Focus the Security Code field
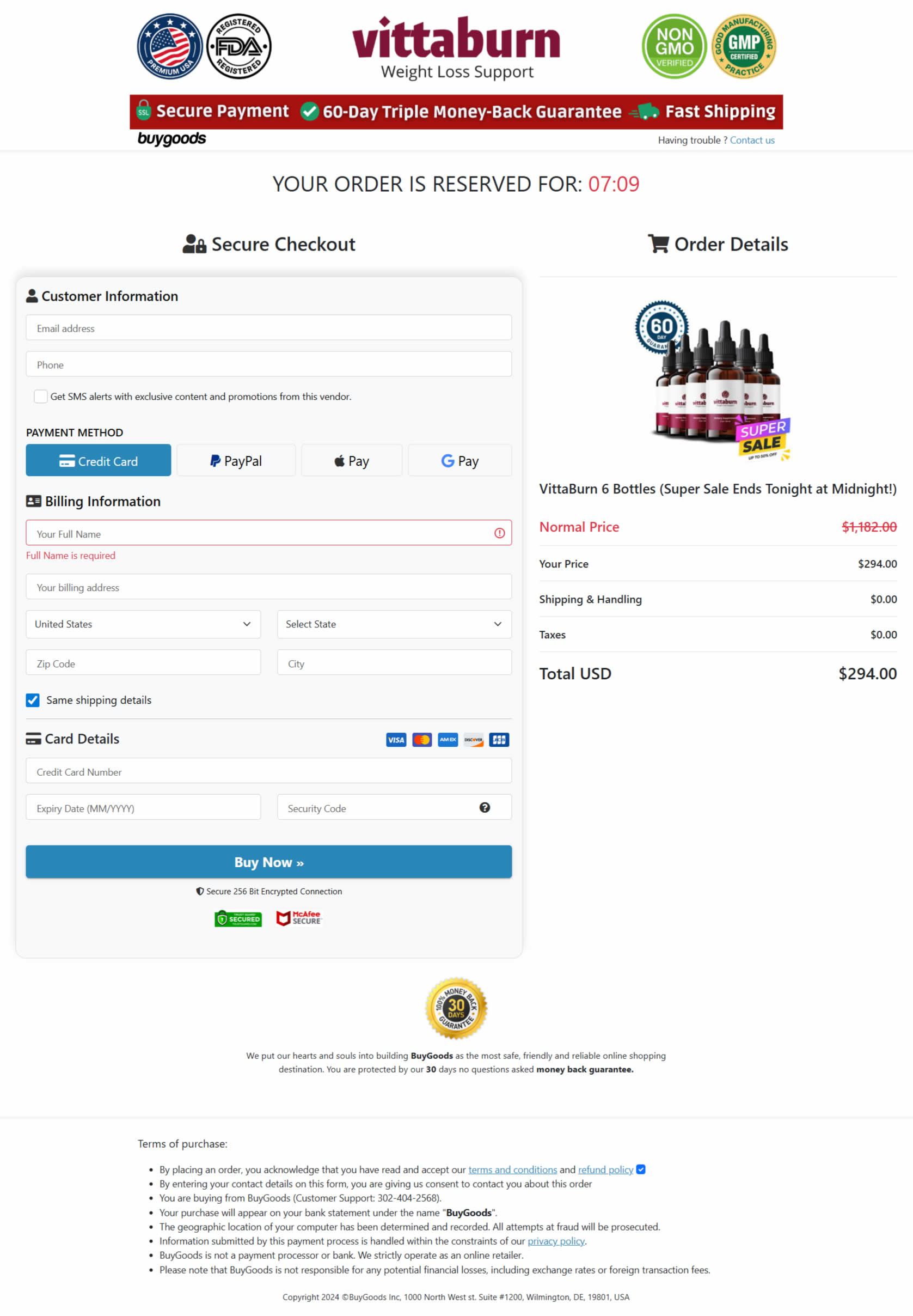Image resolution: width=913 pixels, height=1316 pixels. (x=394, y=808)
